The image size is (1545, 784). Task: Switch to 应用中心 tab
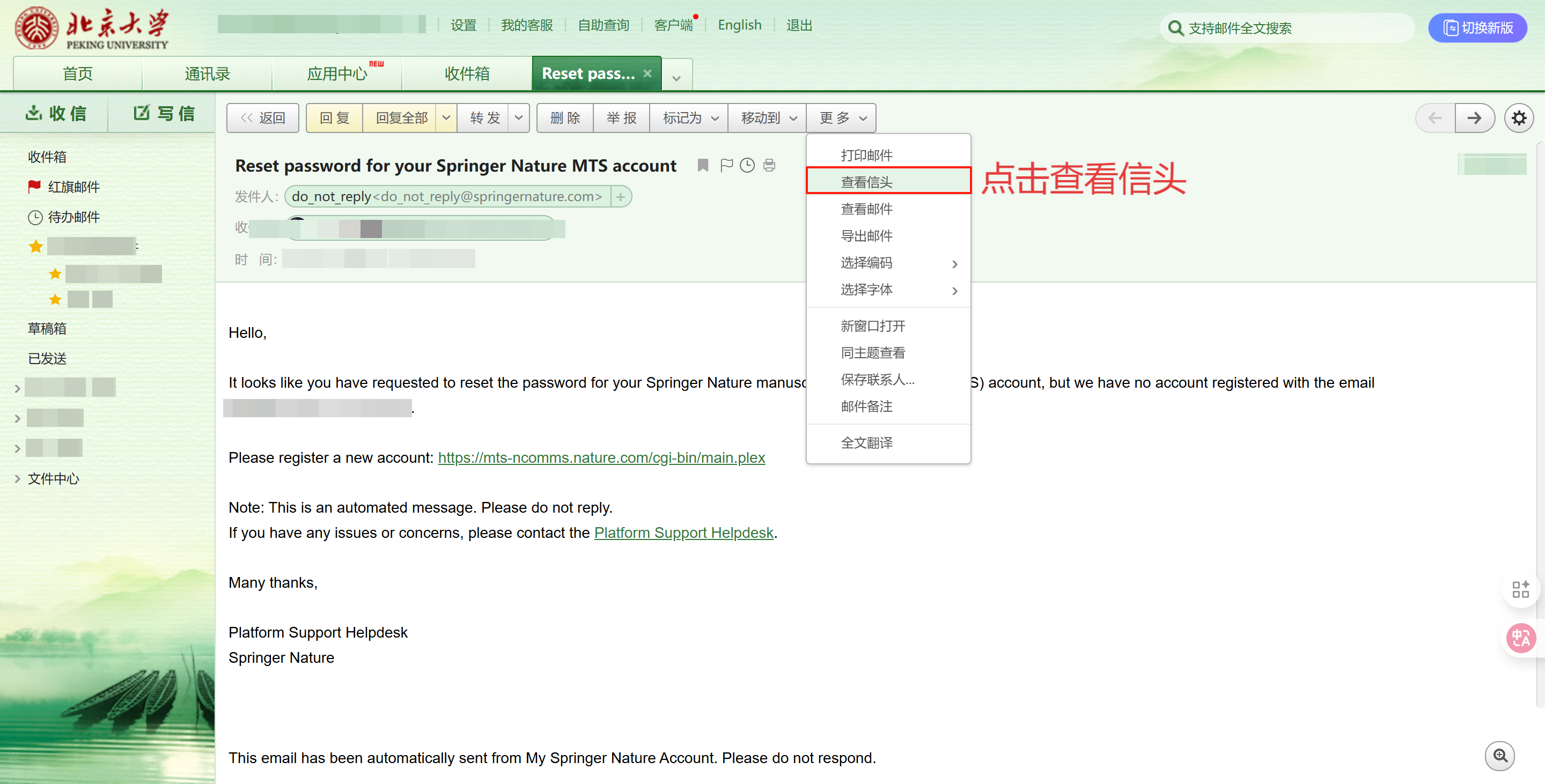pos(337,73)
